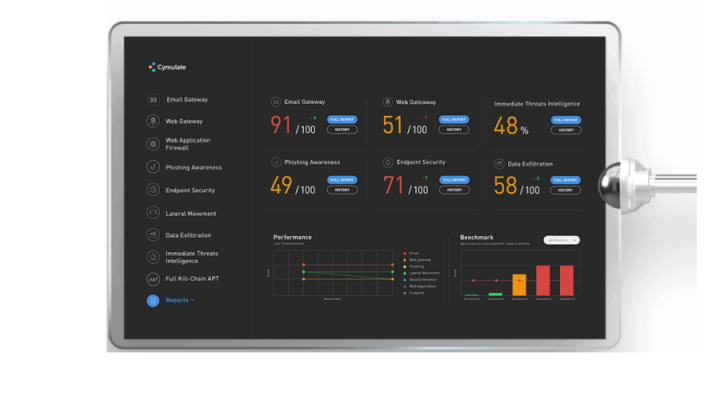Open Full Report for Email Gateway card
This screenshot has width=720, height=400.
point(342,119)
